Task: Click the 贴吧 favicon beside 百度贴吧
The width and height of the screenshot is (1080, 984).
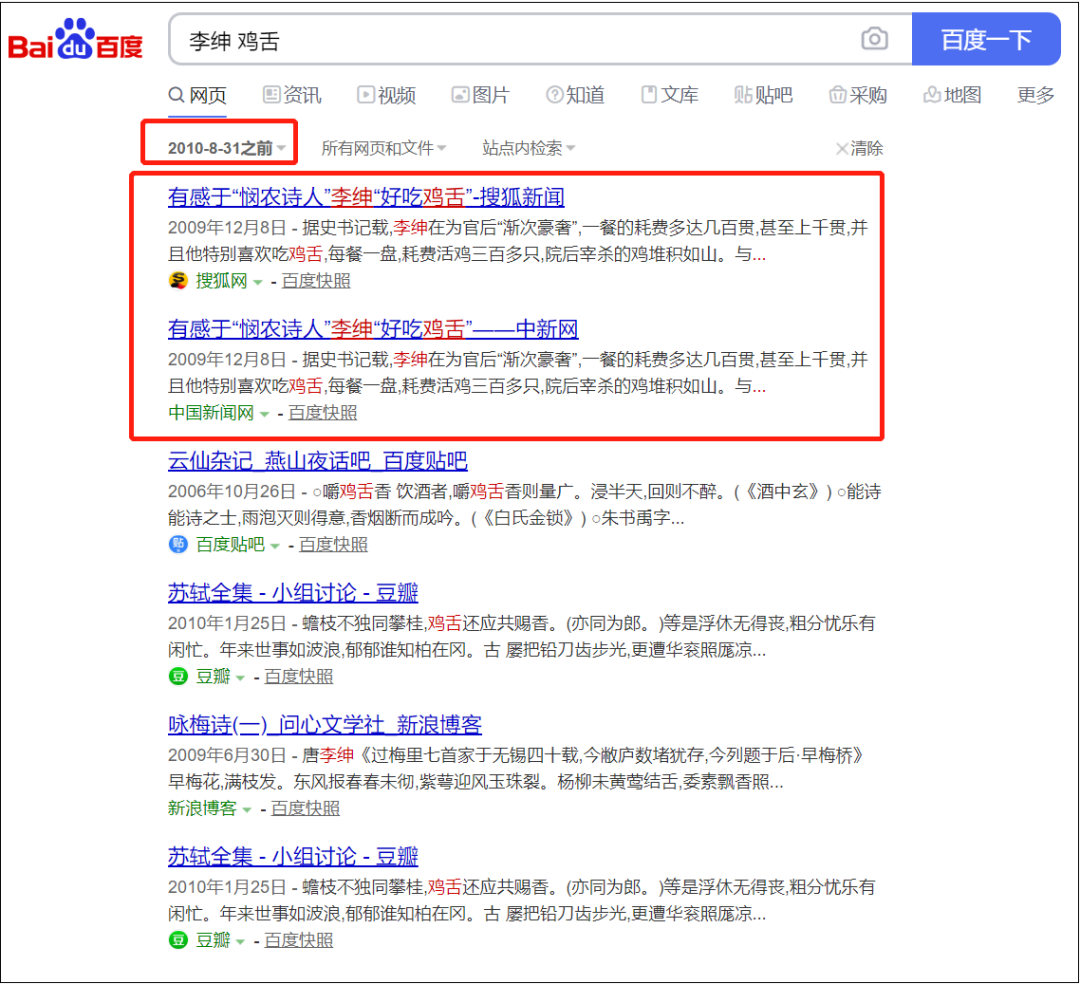Action: pyautogui.click(x=178, y=544)
